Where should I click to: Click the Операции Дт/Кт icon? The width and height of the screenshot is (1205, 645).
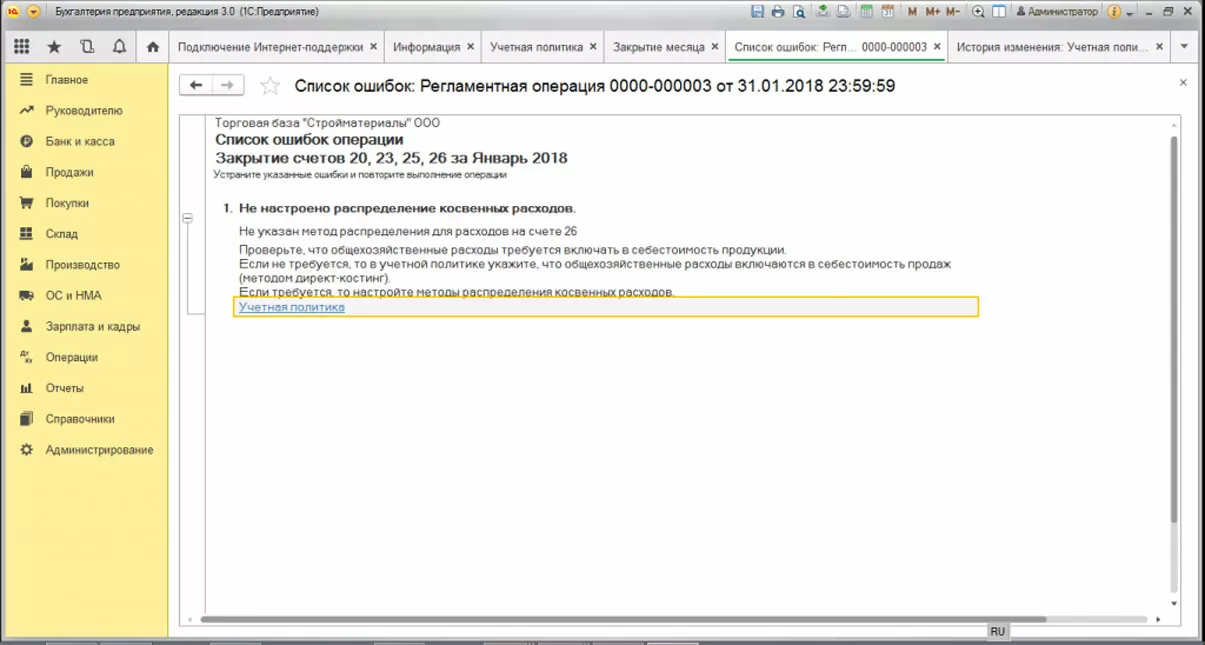click(x=27, y=357)
